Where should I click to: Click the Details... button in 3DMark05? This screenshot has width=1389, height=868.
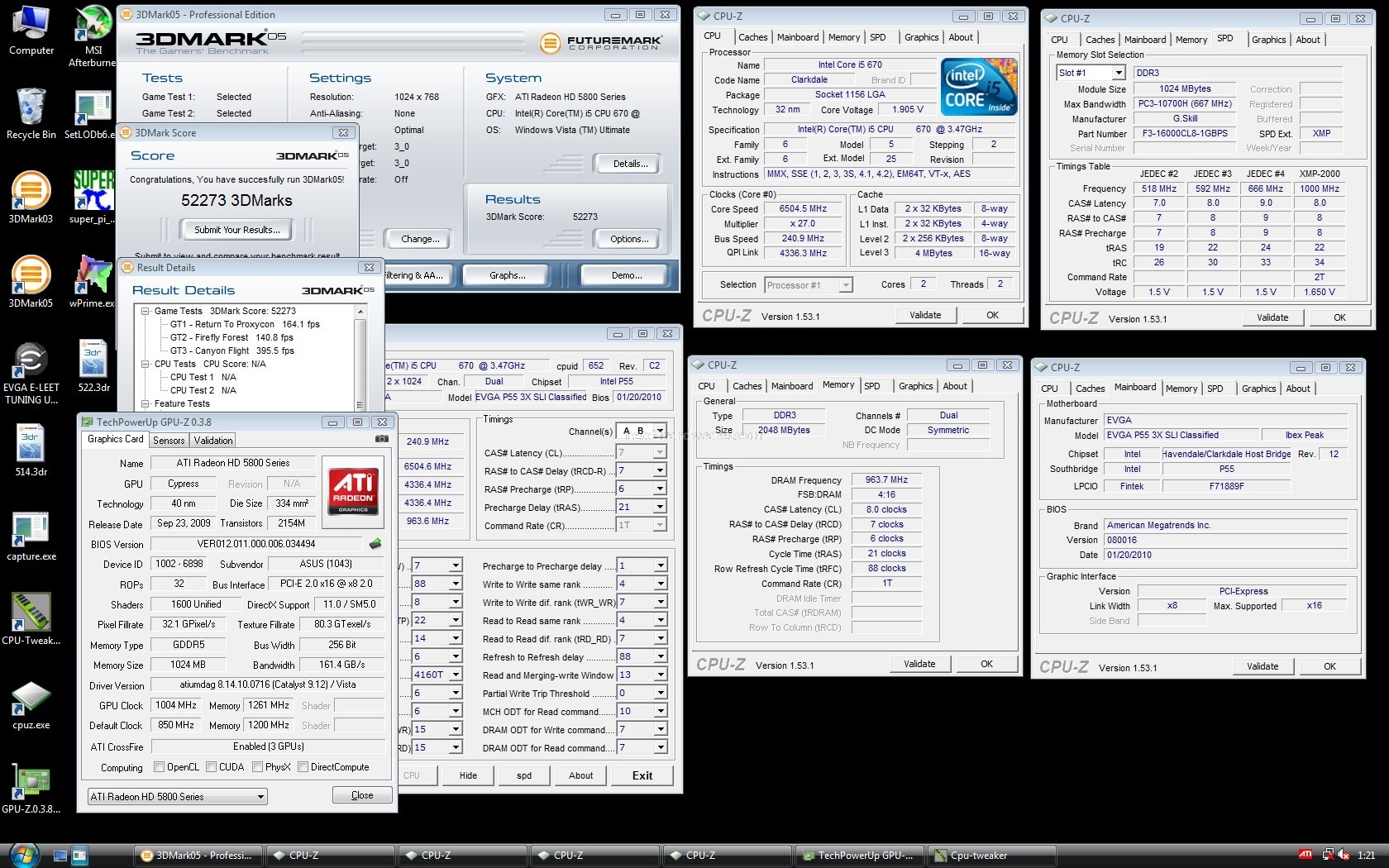[x=630, y=164]
